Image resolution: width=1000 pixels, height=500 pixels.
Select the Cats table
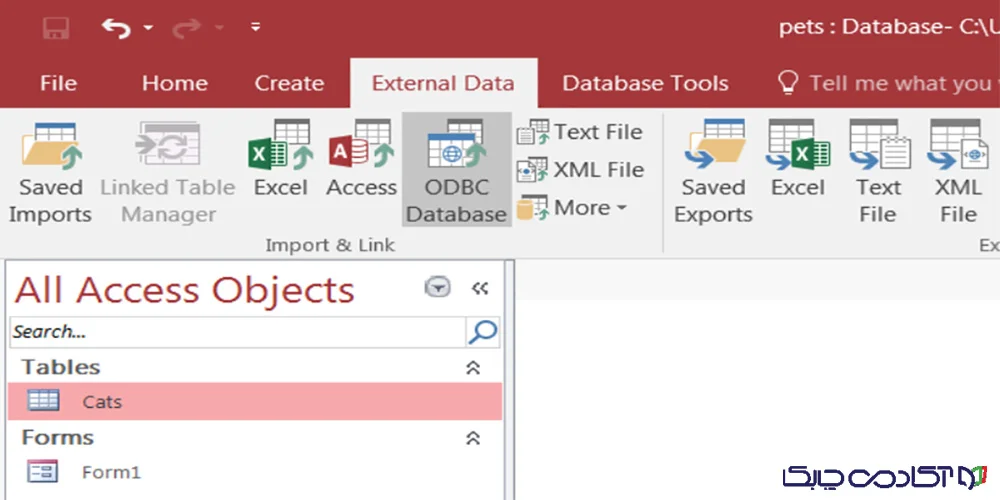[x=102, y=402]
